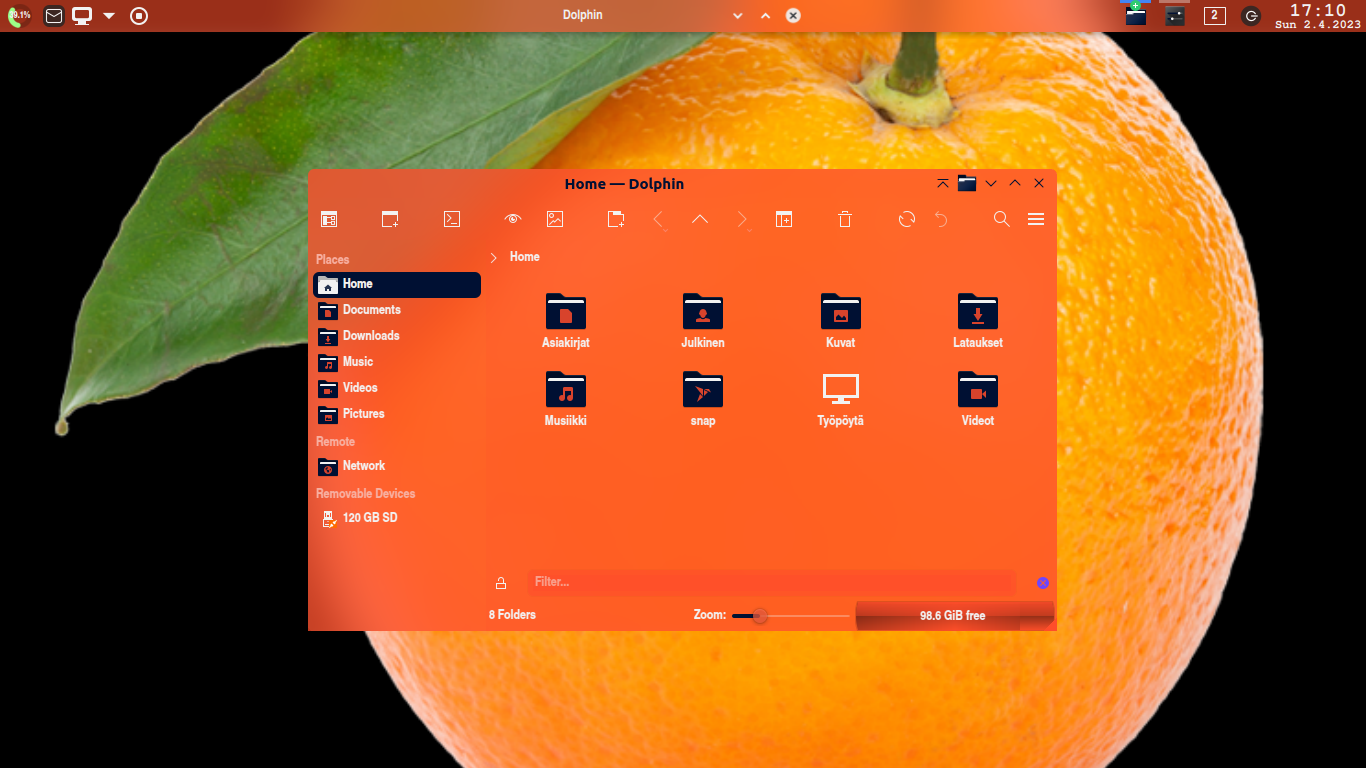
Task: Click the Removable Devices header
Action: coord(366,494)
